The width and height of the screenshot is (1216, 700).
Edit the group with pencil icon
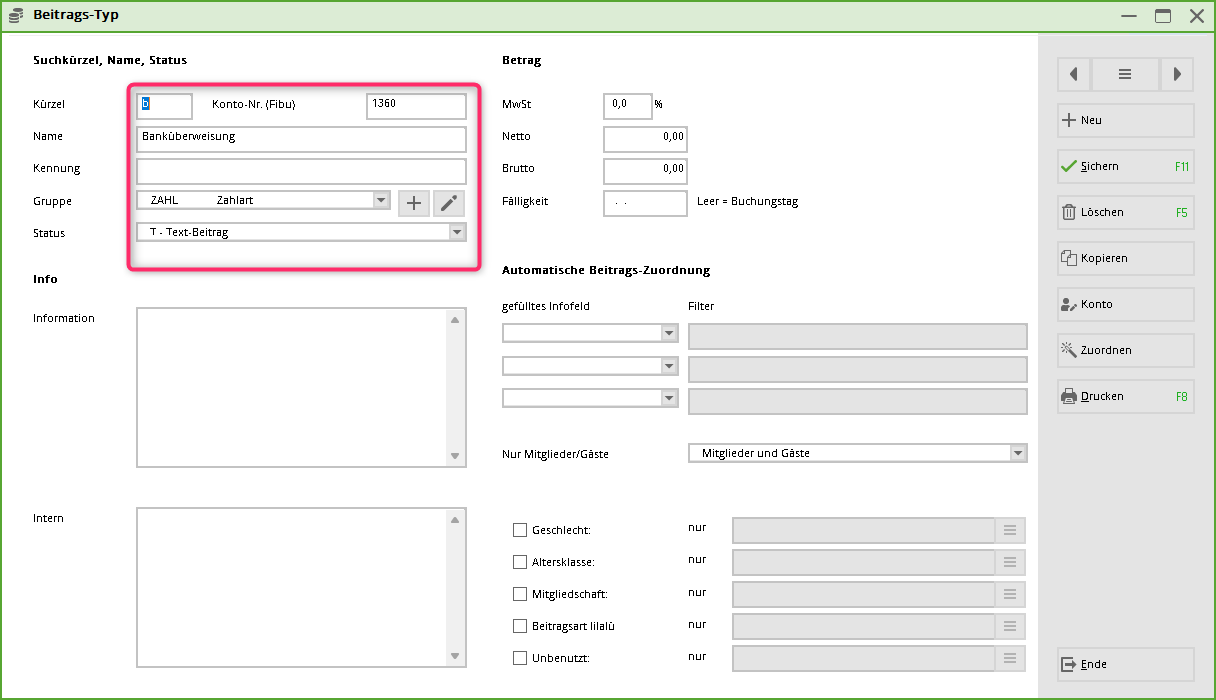449,203
